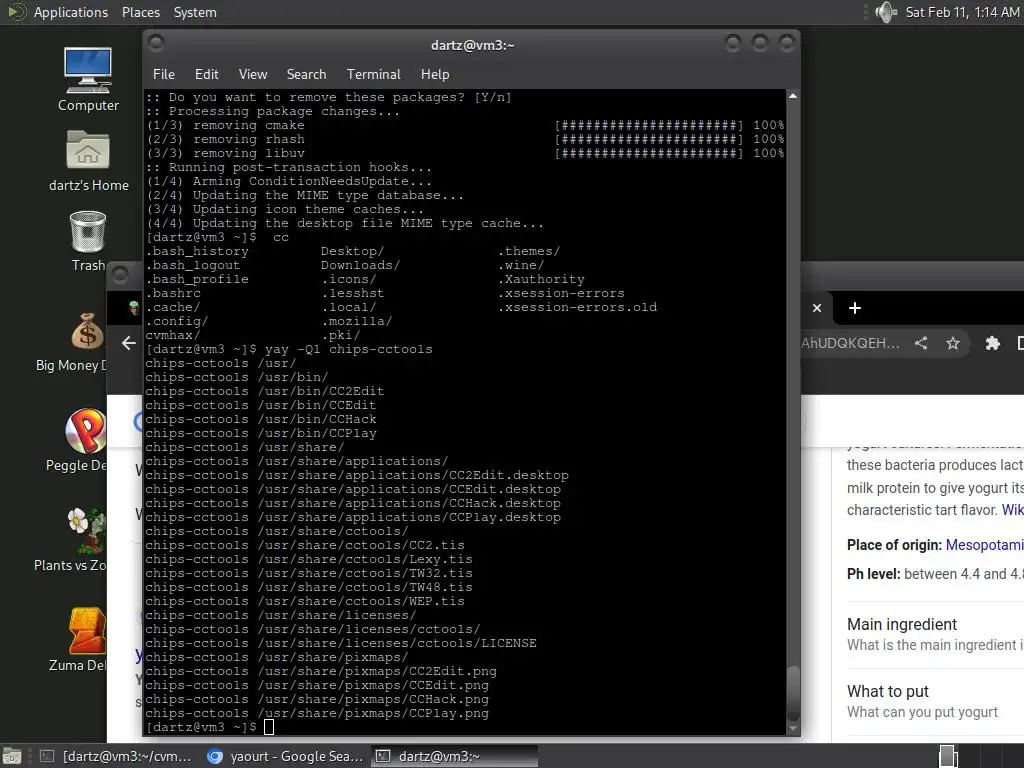This screenshot has width=1024, height=768.
Task: Click the volume speaker icon in panel
Action: click(885, 12)
